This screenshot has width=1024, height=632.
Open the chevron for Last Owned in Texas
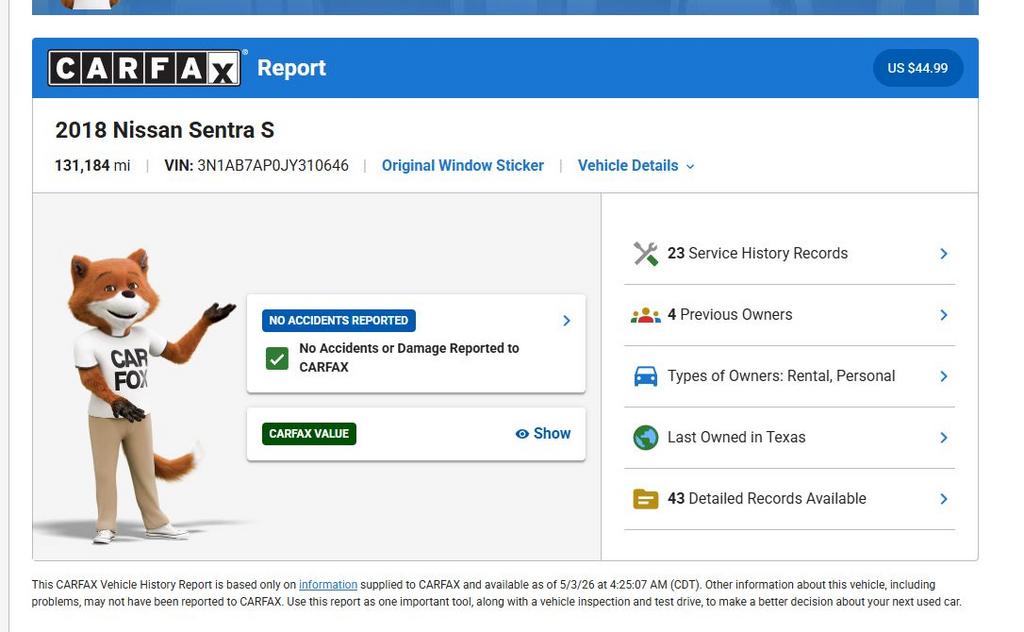click(x=944, y=437)
